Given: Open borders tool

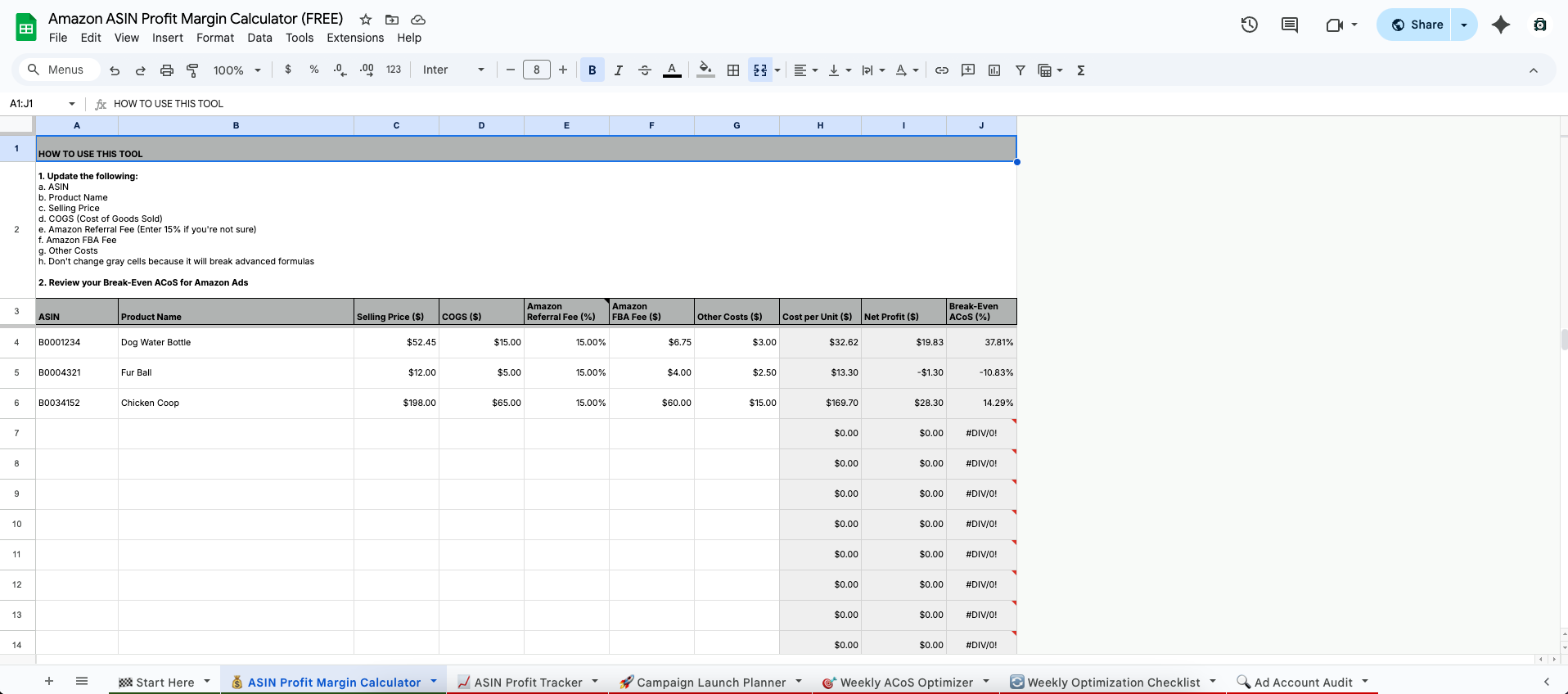Looking at the screenshot, I should pyautogui.click(x=733, y=70).
